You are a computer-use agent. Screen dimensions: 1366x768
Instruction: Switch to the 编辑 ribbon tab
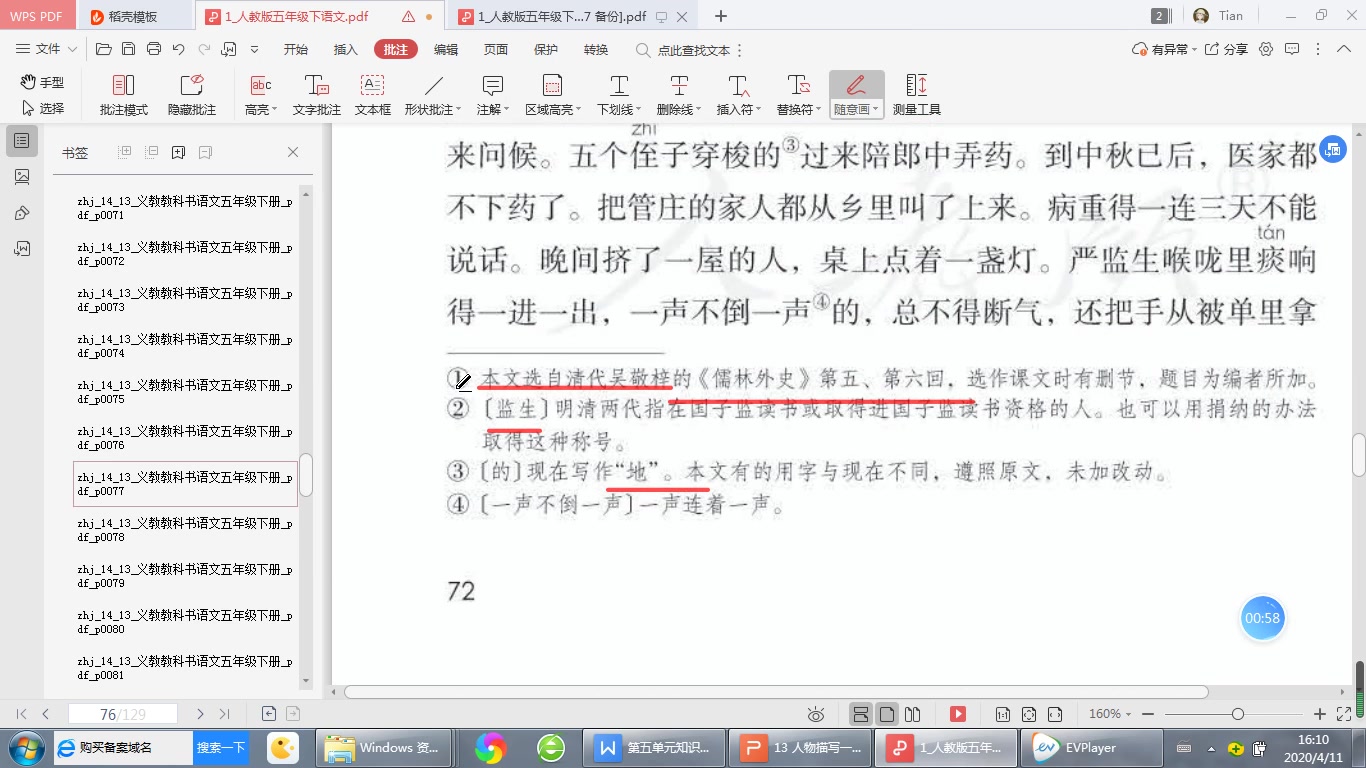point(446,50)
